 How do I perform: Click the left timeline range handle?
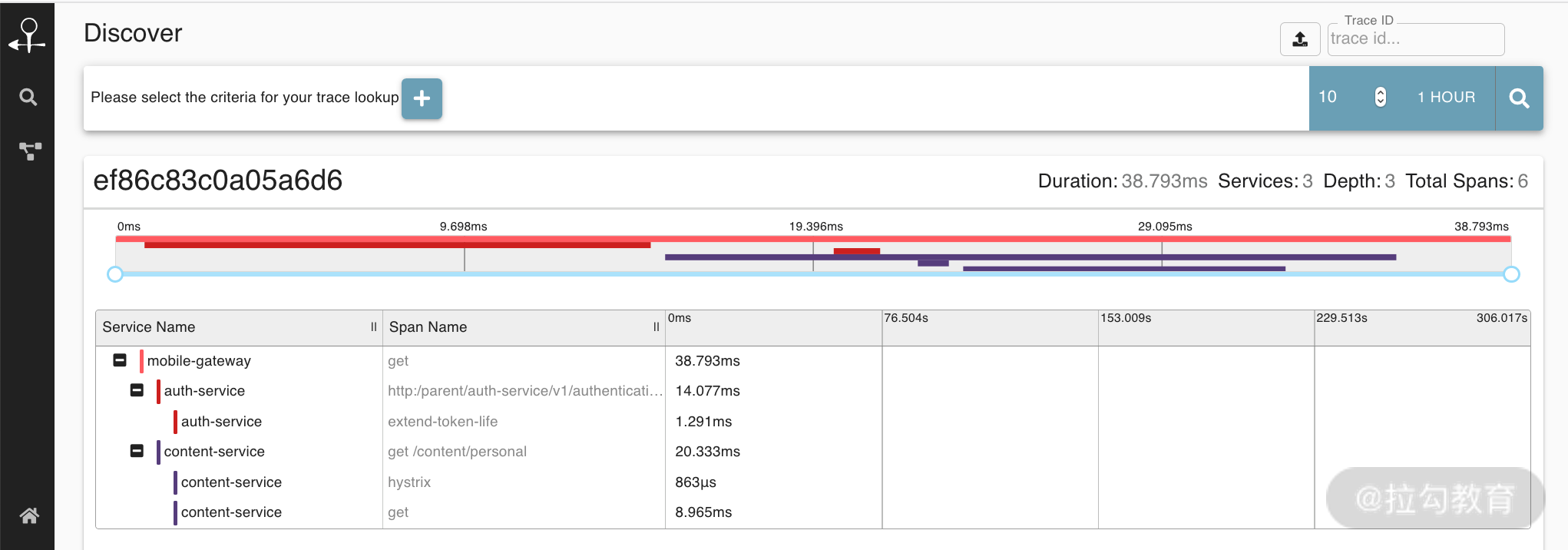pos(115,274)
